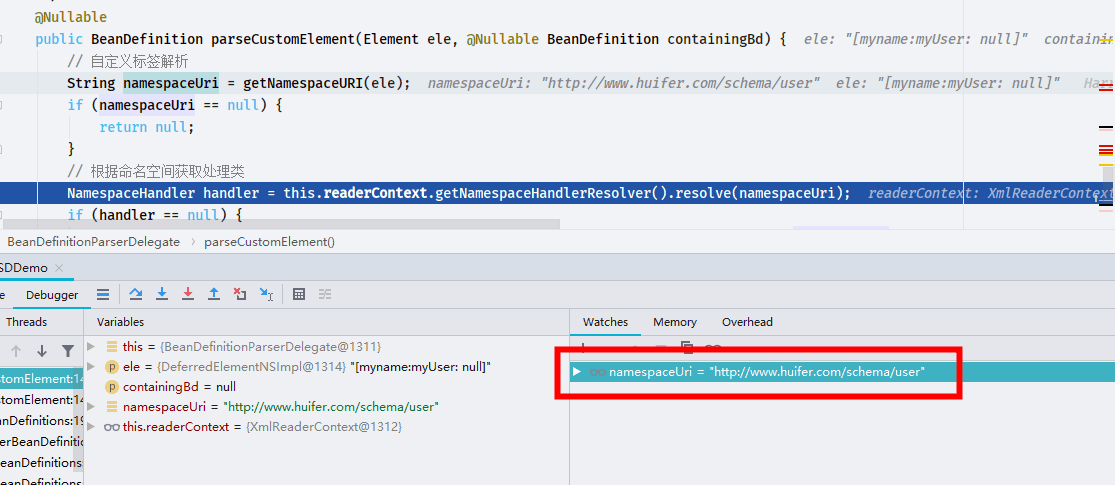This screenshot has height=485, width=1115.
Task: Click parseCustomElement() in the breadcrumb
Action: tap(270, 242)
